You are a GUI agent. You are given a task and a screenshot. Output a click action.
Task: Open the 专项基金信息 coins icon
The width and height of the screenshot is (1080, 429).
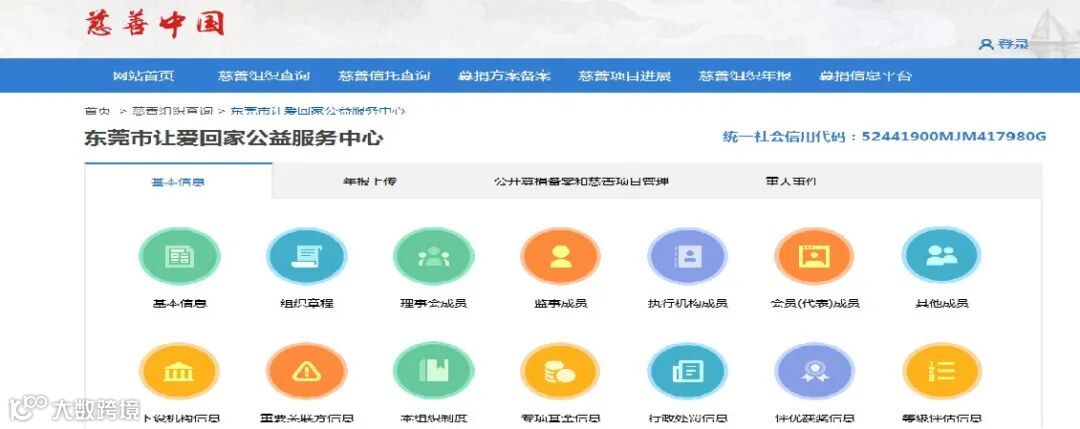coord(560,371)
